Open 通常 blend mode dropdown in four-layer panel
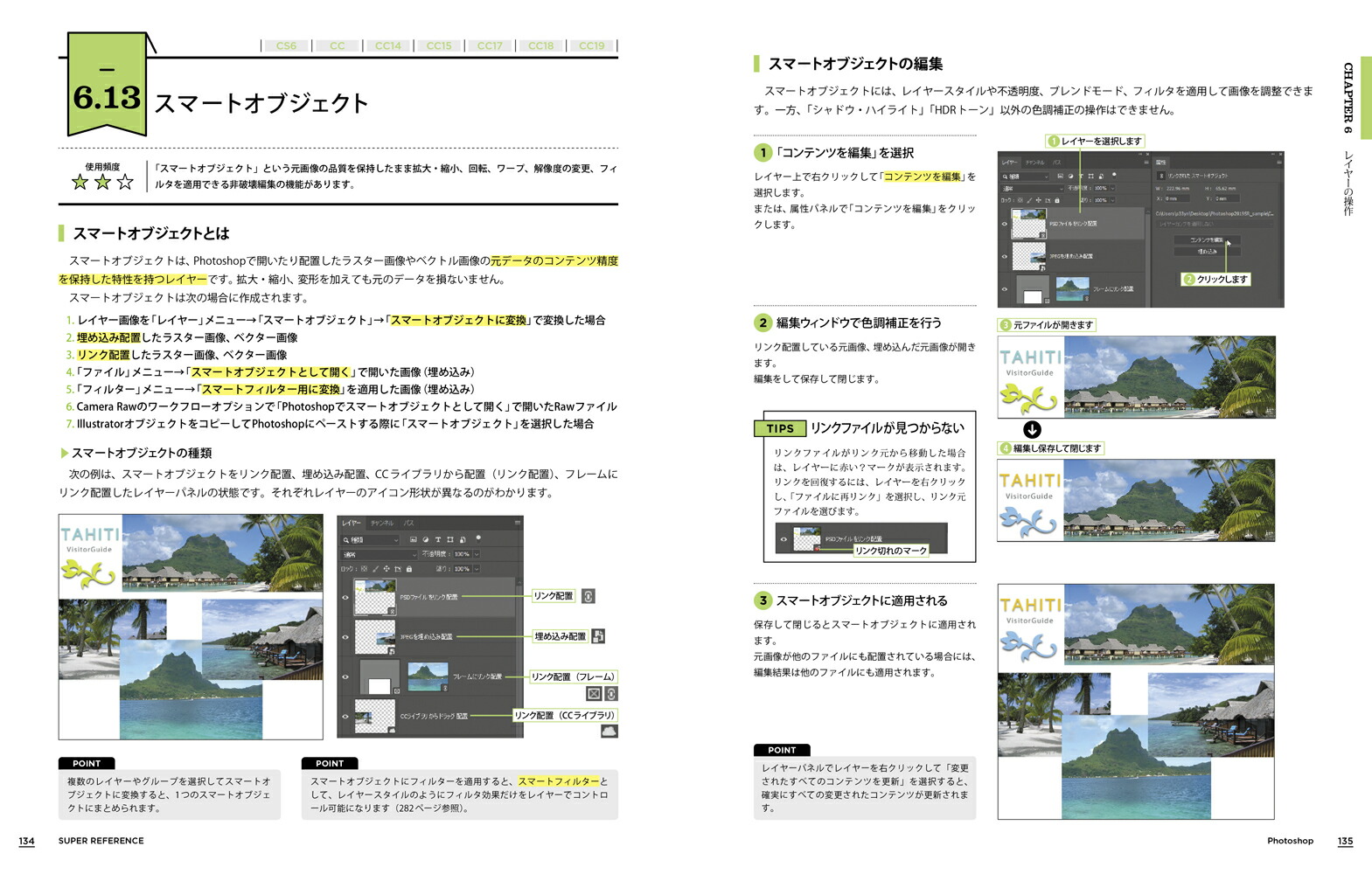 (x=379, y=555)
